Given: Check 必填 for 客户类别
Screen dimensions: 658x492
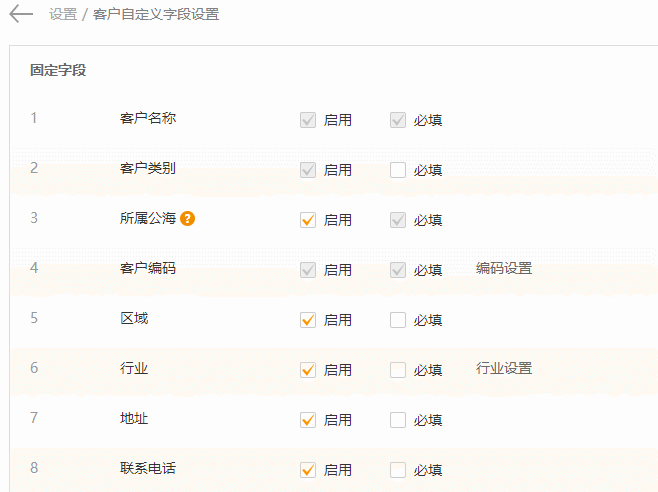Looking at the screenshot, I should (398, 170).
